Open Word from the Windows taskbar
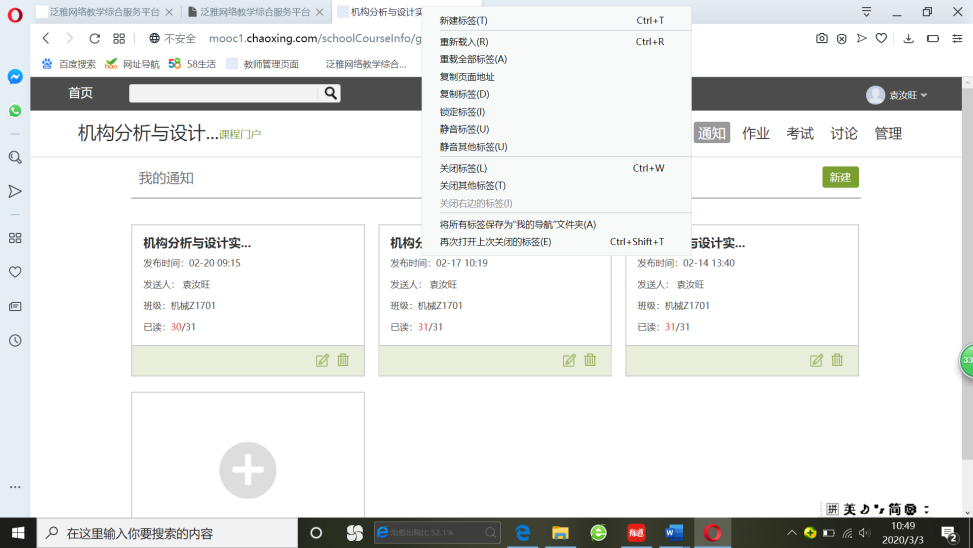This screenshot has height=548, width=973. click(x=674, y=533)
